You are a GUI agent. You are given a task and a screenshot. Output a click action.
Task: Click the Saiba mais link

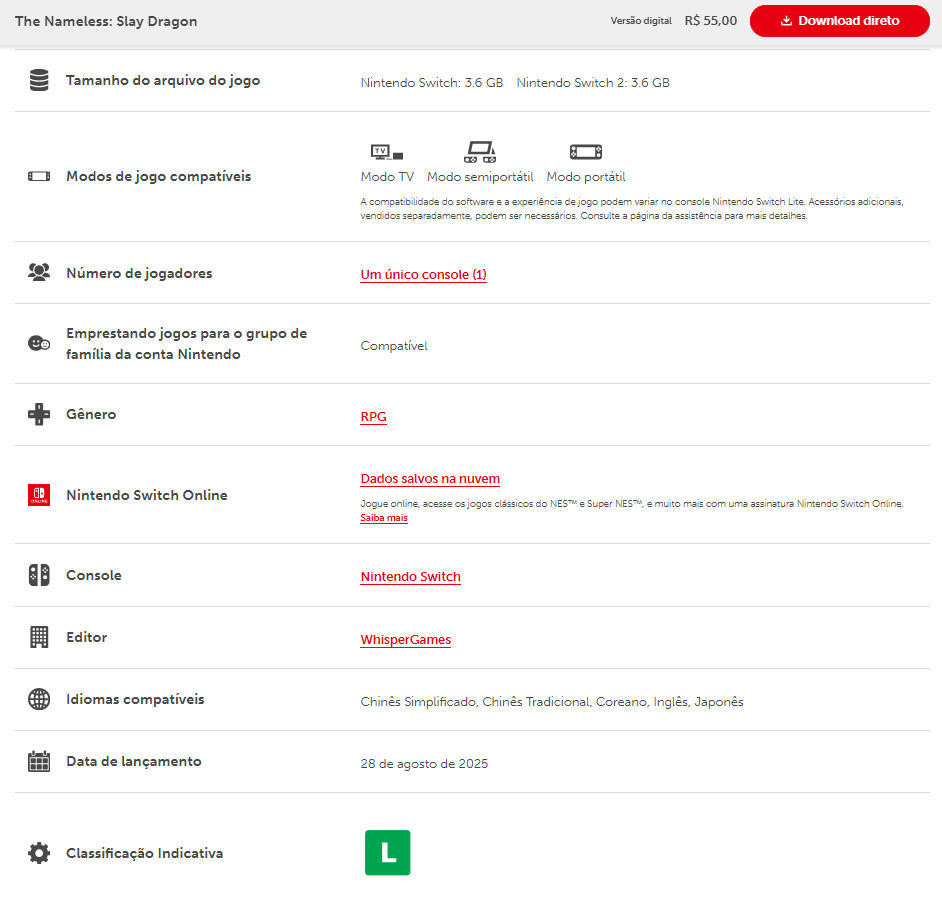[x=384, y=518]
